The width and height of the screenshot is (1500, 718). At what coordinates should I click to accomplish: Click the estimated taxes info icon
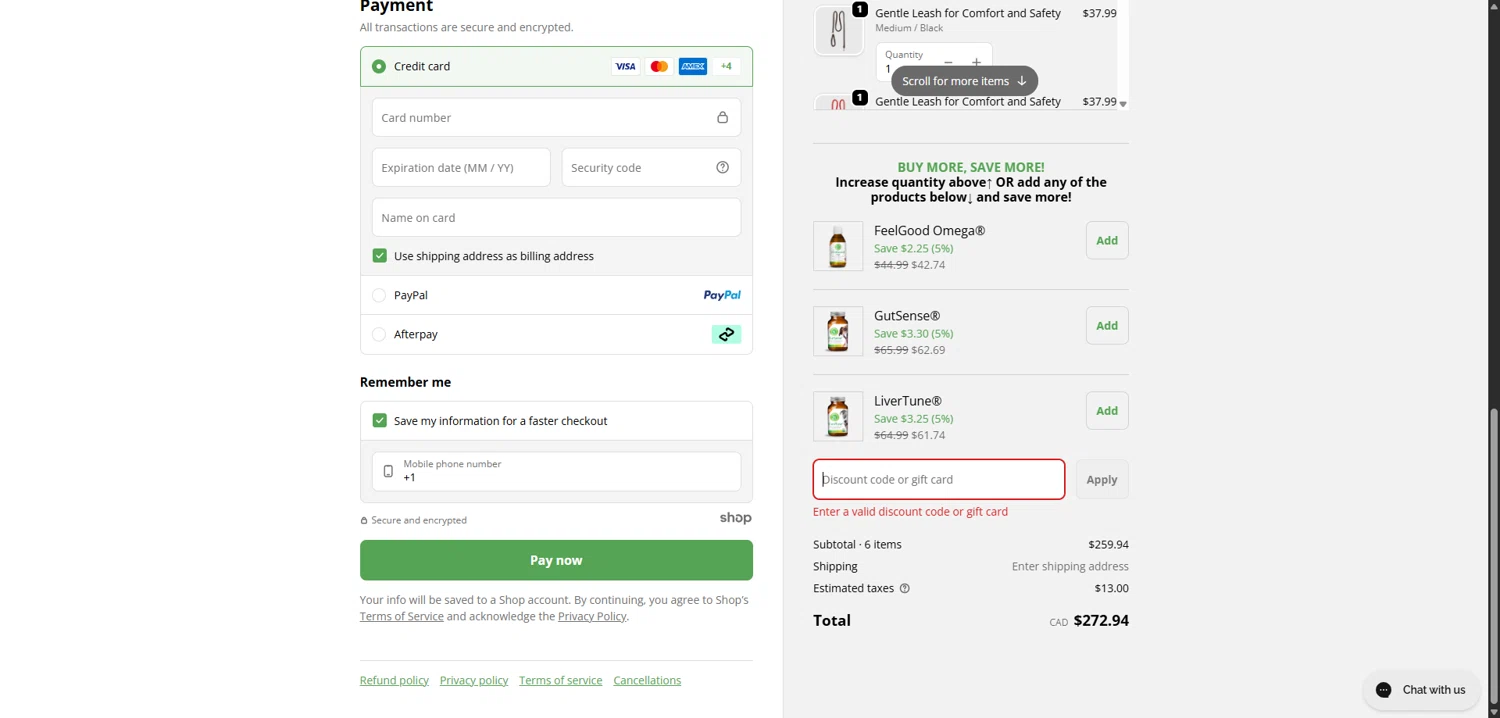tap(904, 588)
